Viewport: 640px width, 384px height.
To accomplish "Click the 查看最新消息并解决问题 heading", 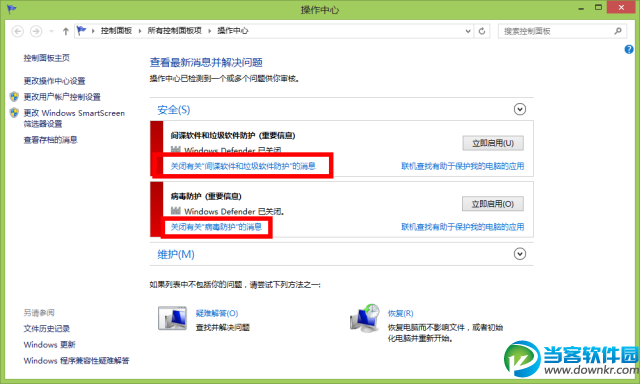I will (206, 62).
